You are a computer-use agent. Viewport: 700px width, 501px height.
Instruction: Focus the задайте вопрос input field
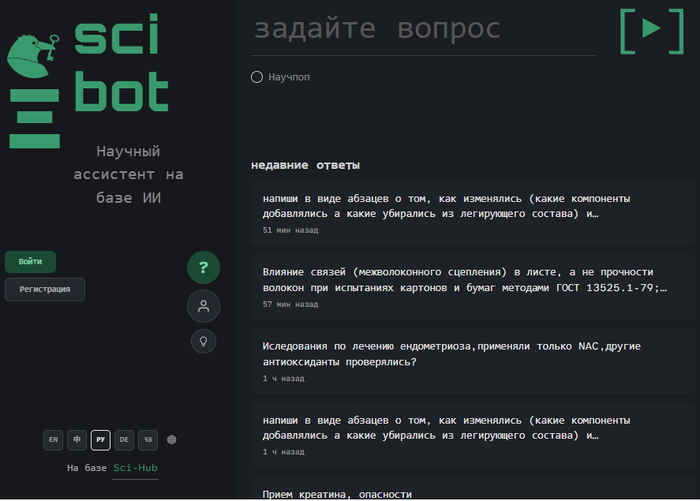[x=423, y=29]
